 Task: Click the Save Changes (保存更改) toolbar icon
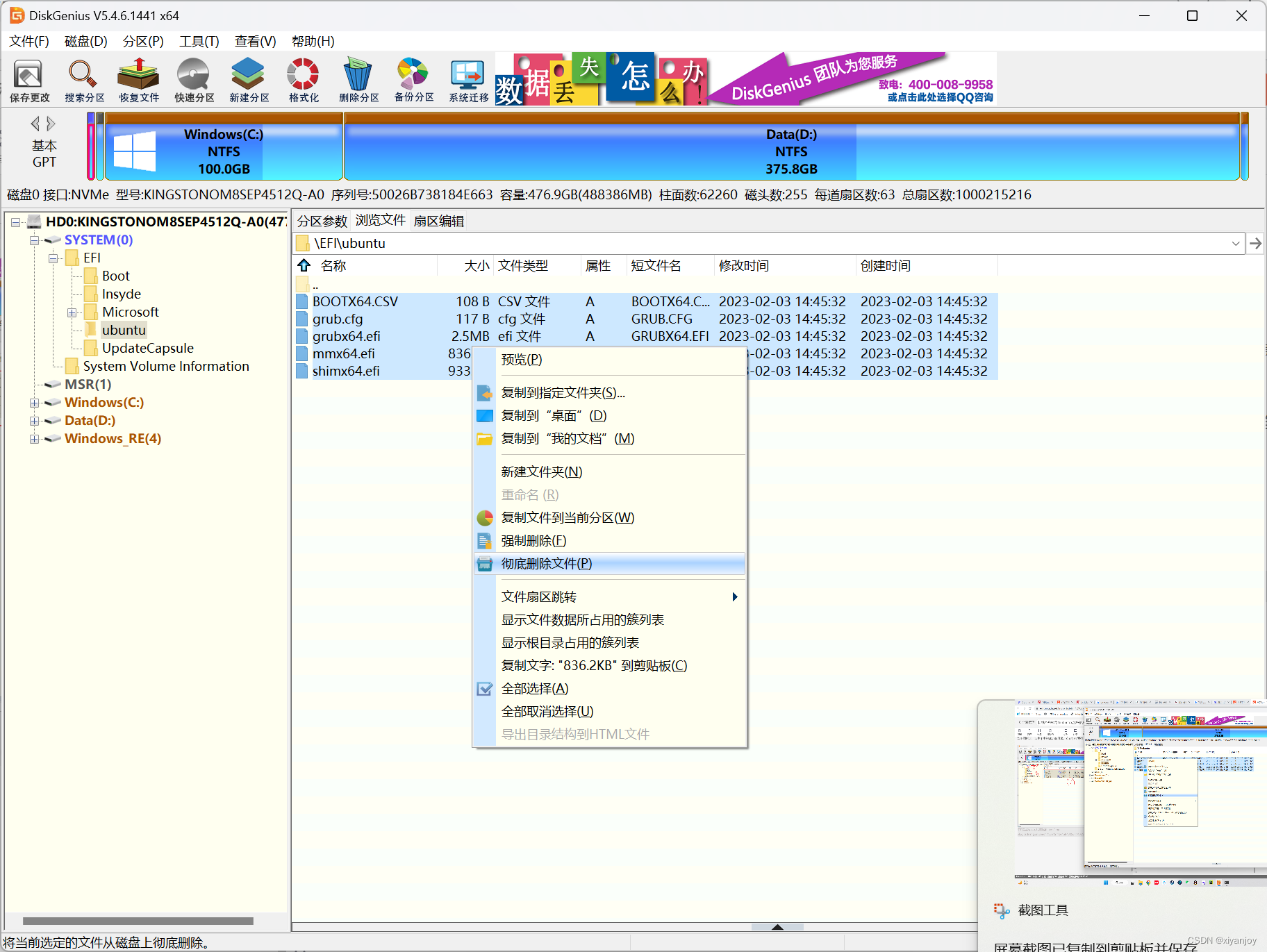(29, 80)
